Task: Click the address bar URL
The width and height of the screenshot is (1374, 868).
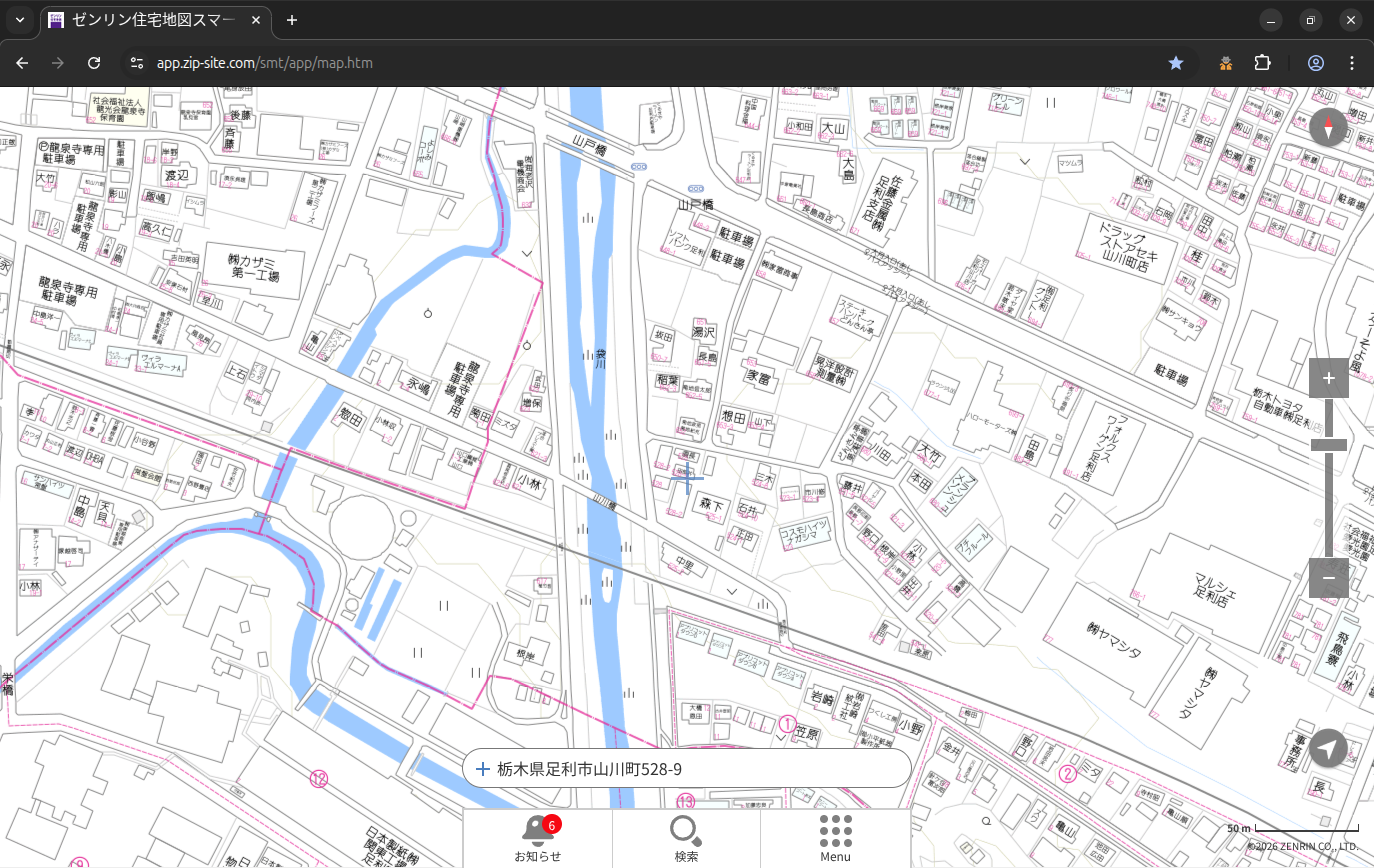Action: coord(265,63)
